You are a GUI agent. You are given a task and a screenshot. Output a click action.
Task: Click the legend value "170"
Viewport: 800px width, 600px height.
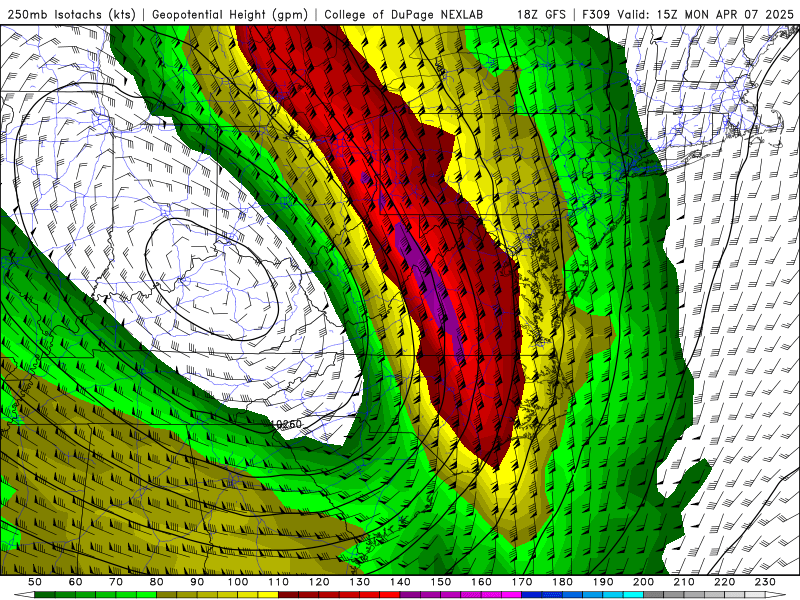(521, 582)
